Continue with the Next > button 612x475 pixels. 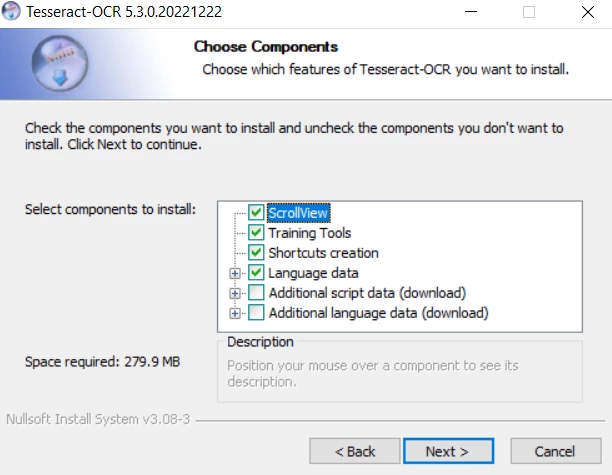tap(448, 451)
